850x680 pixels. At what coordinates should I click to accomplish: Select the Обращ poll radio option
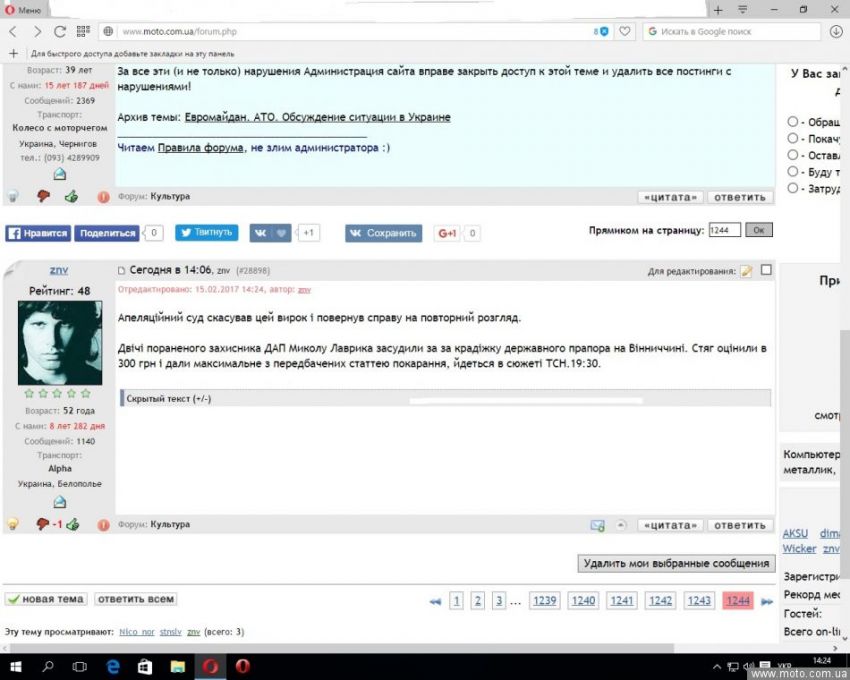tap(793, 121)
